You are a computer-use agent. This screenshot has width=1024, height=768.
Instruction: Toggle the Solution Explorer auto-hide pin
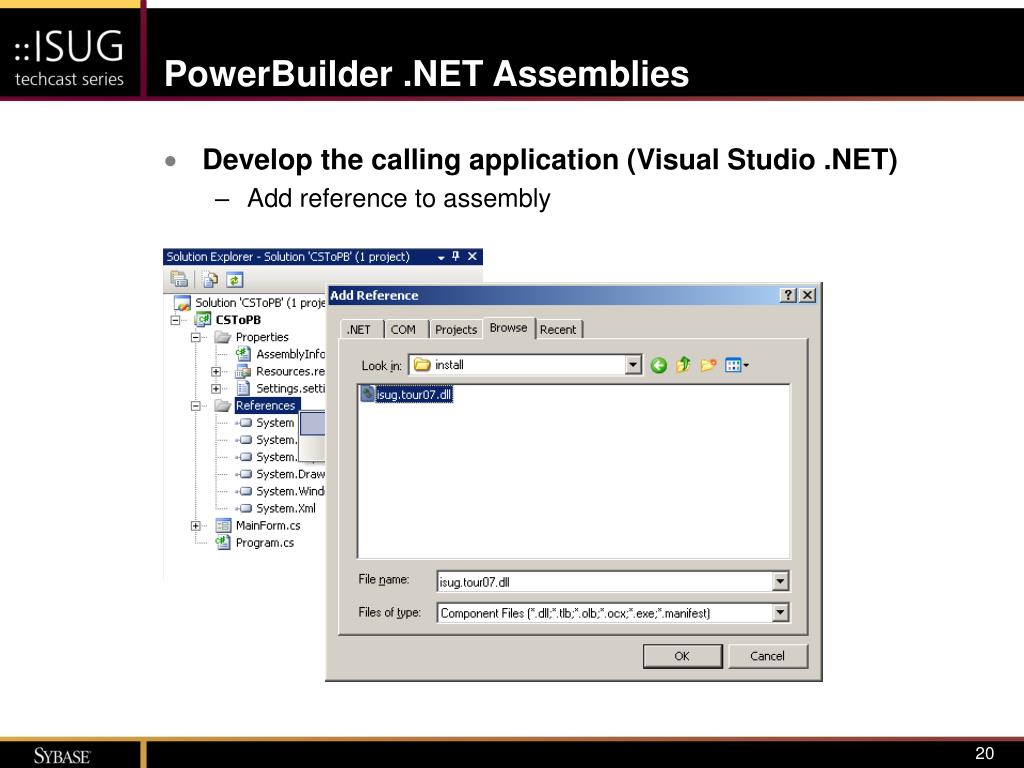click(x=456, y=256)
